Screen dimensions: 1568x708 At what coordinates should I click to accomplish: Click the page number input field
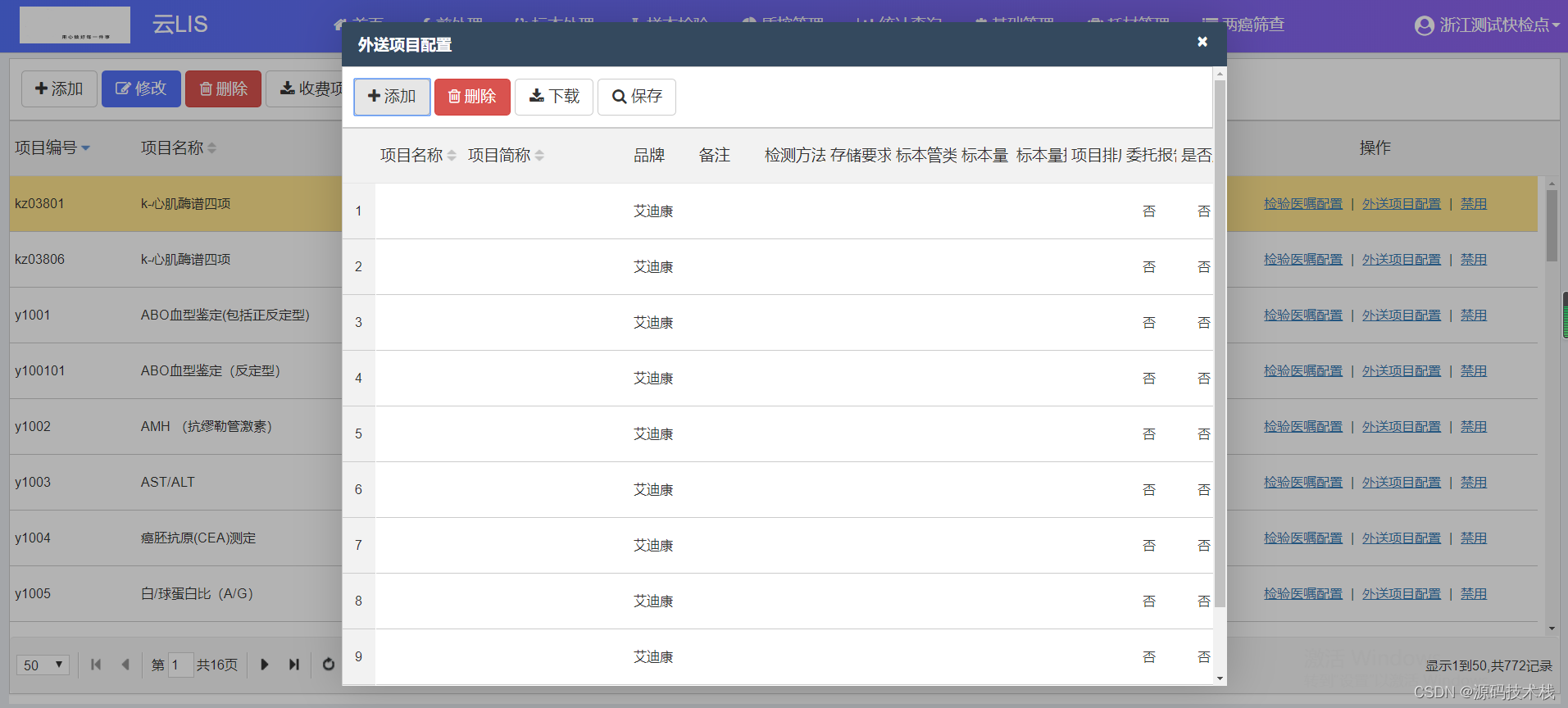click(x=180, y=665)
